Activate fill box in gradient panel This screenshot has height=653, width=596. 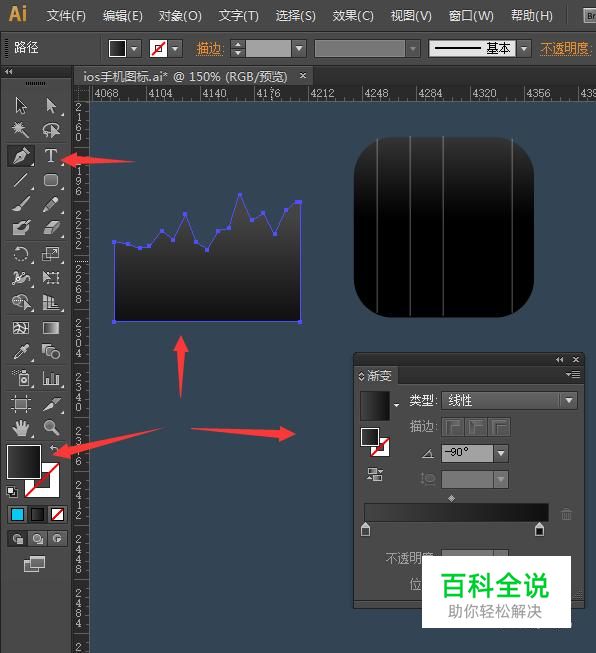tap(370, 437)
